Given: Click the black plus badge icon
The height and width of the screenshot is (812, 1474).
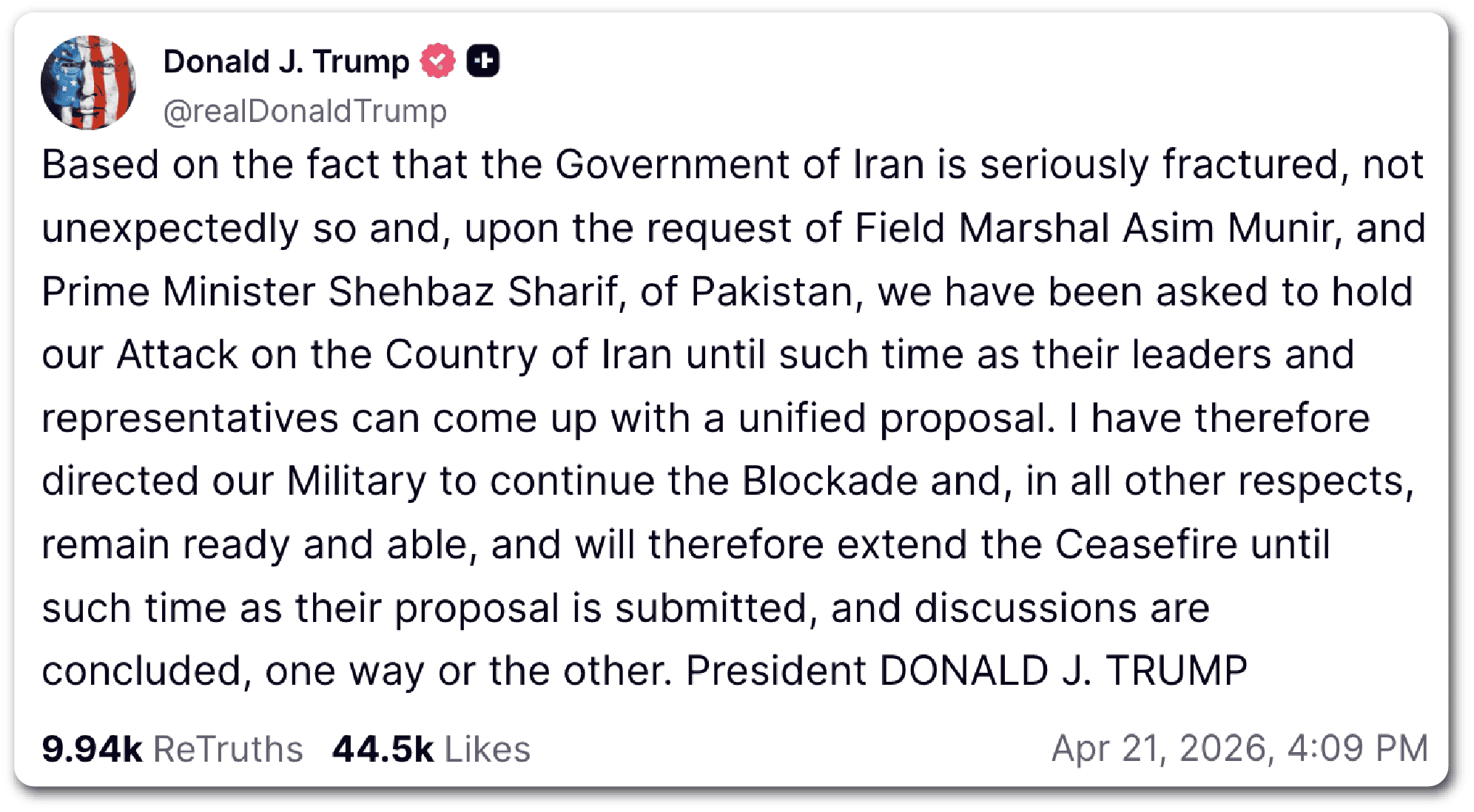Looking at the screenshot, I should pos(483,61).
